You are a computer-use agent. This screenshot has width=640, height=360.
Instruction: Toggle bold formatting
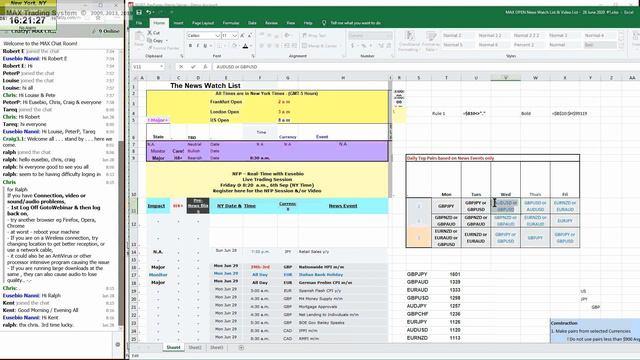pyautogui.click(x=190, y=46)
